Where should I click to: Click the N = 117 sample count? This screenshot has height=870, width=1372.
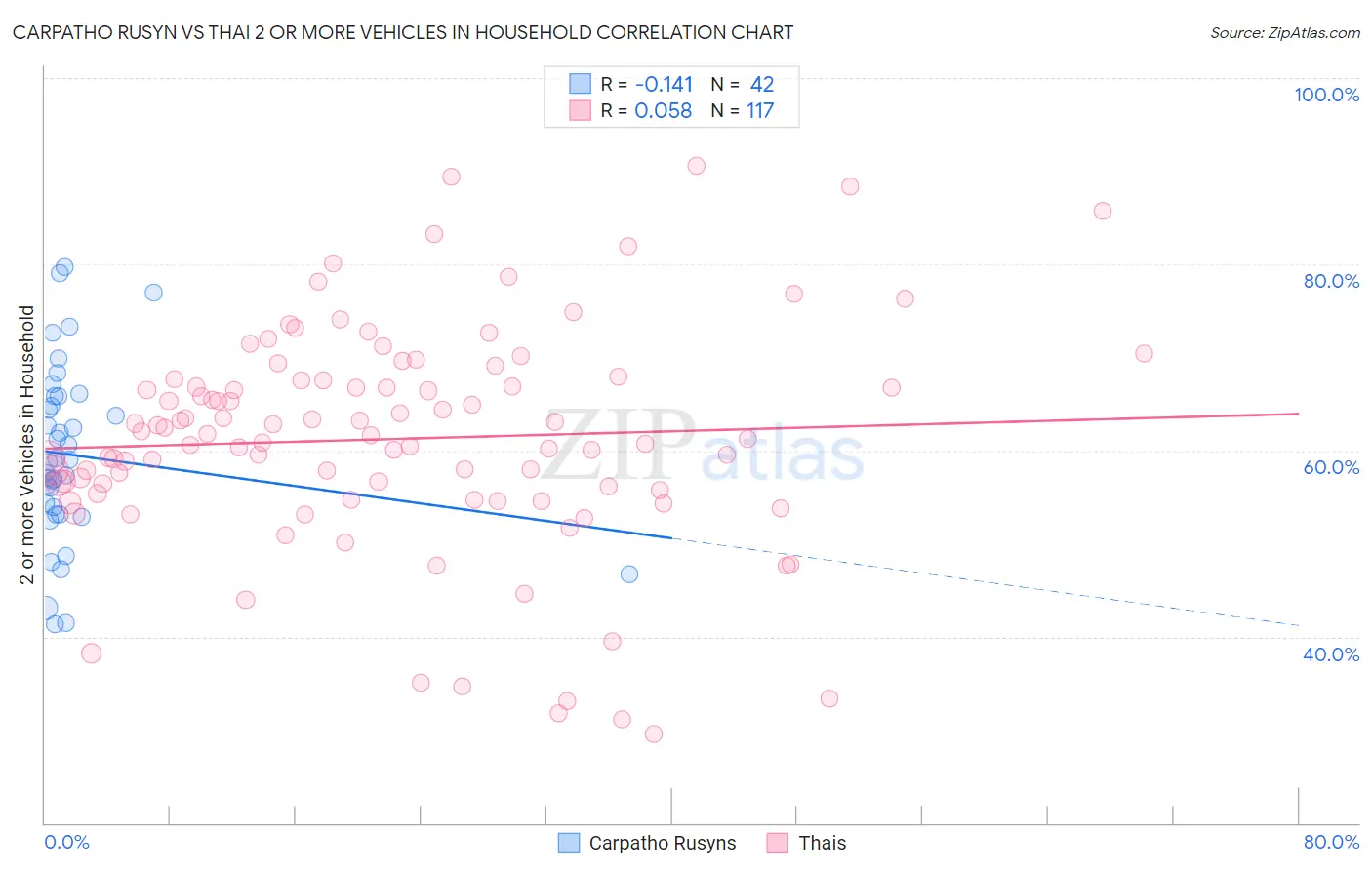pos(743,110)
